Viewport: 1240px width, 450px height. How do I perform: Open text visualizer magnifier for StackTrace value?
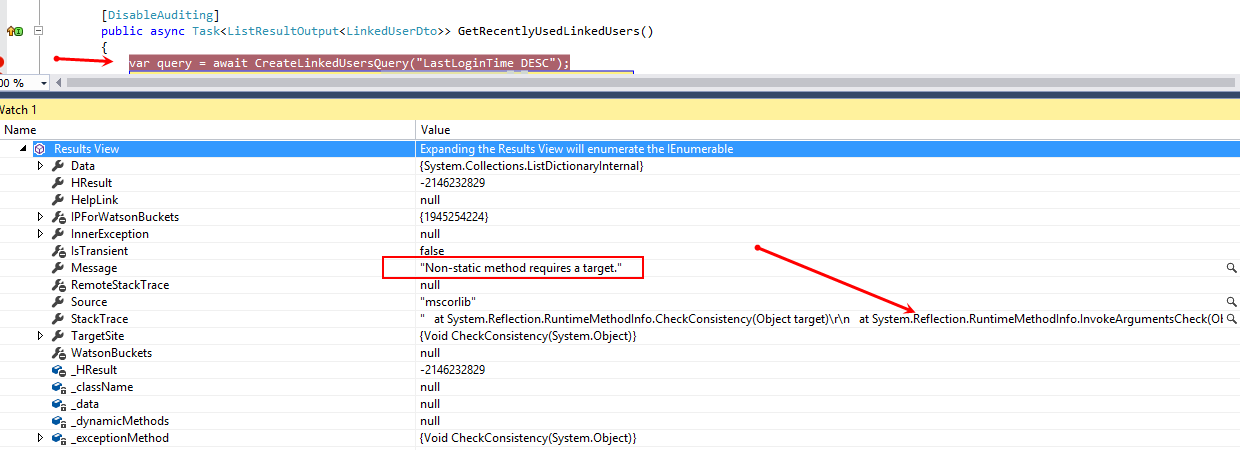(1231, 319)
